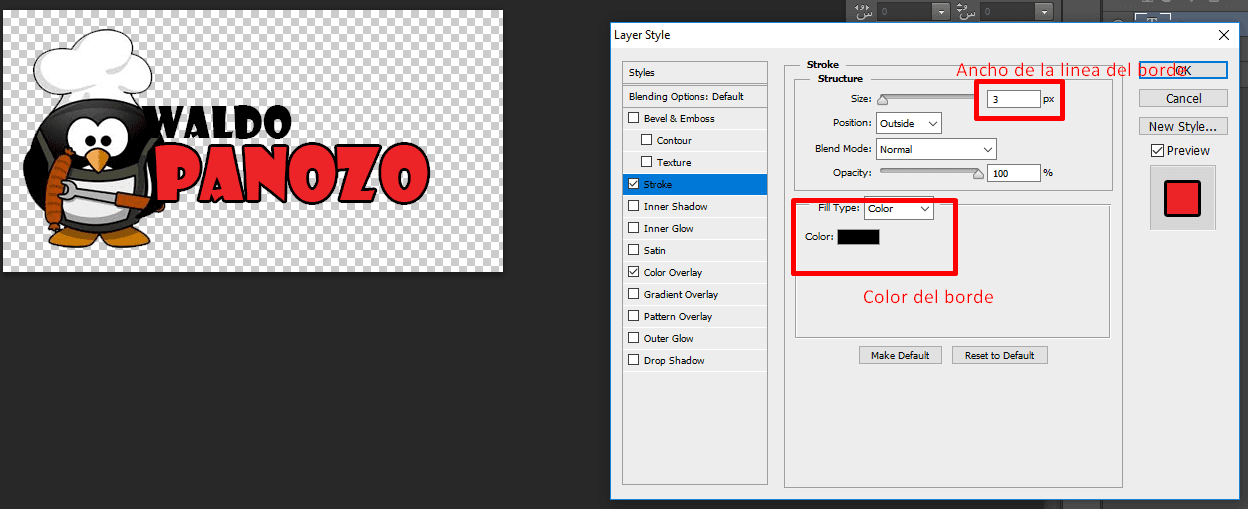The image size is (1248, 509).
Task: Click the stroke Size slider handle
Action: point(882,99)
